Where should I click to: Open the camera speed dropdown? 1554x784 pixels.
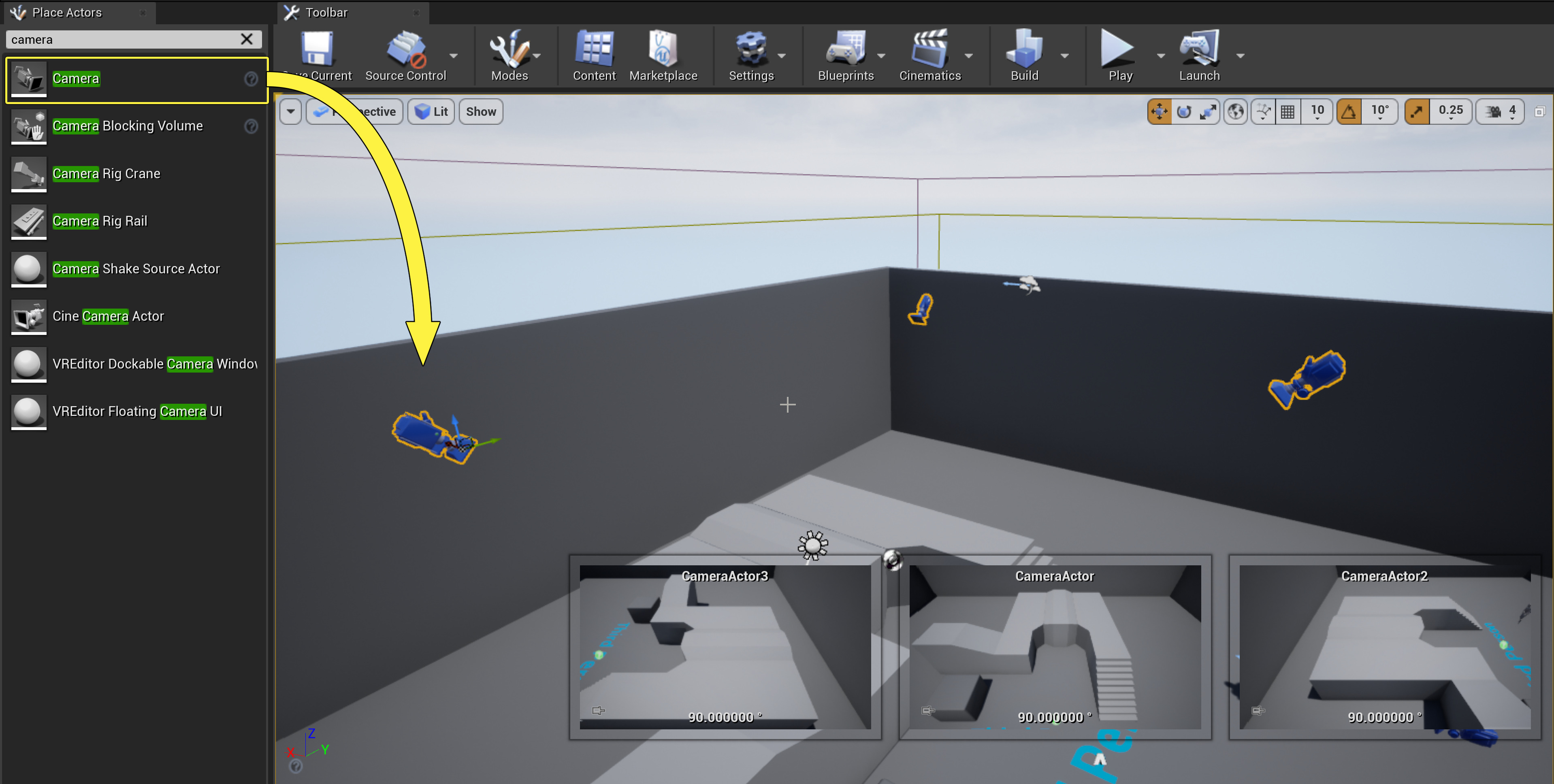coord(1500,112)
